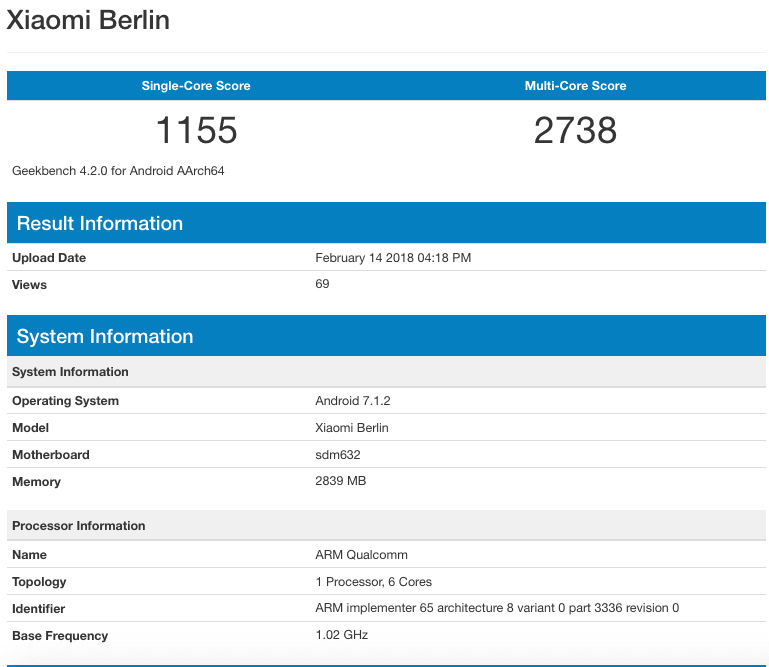Select the memory value '2839 MB'
Viewport: 769px width, 667px height.
[341, 481]
